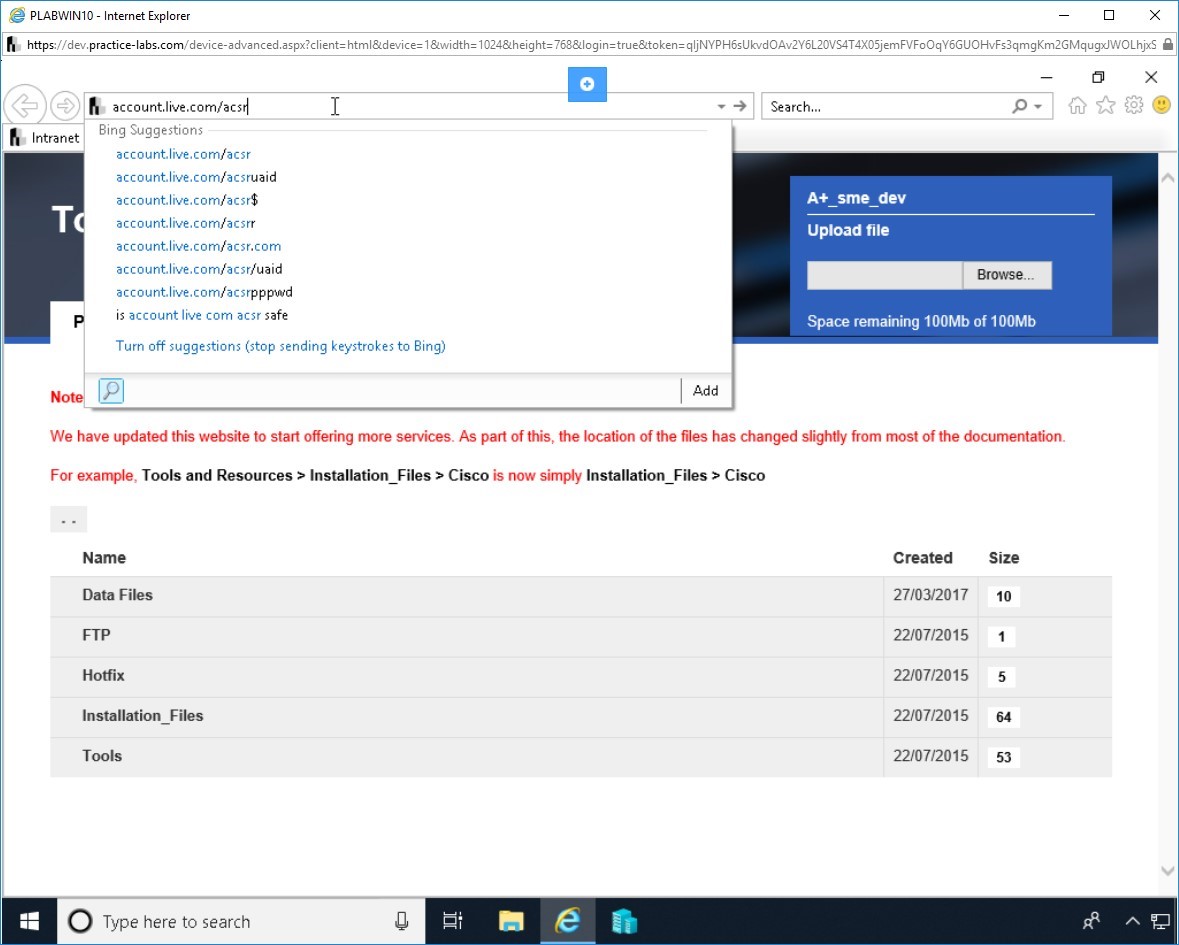Image resolution: width=1179 pixels, height=945 pixels.
Task: Click the taskbar microphone icon
Action: point(402,921)
